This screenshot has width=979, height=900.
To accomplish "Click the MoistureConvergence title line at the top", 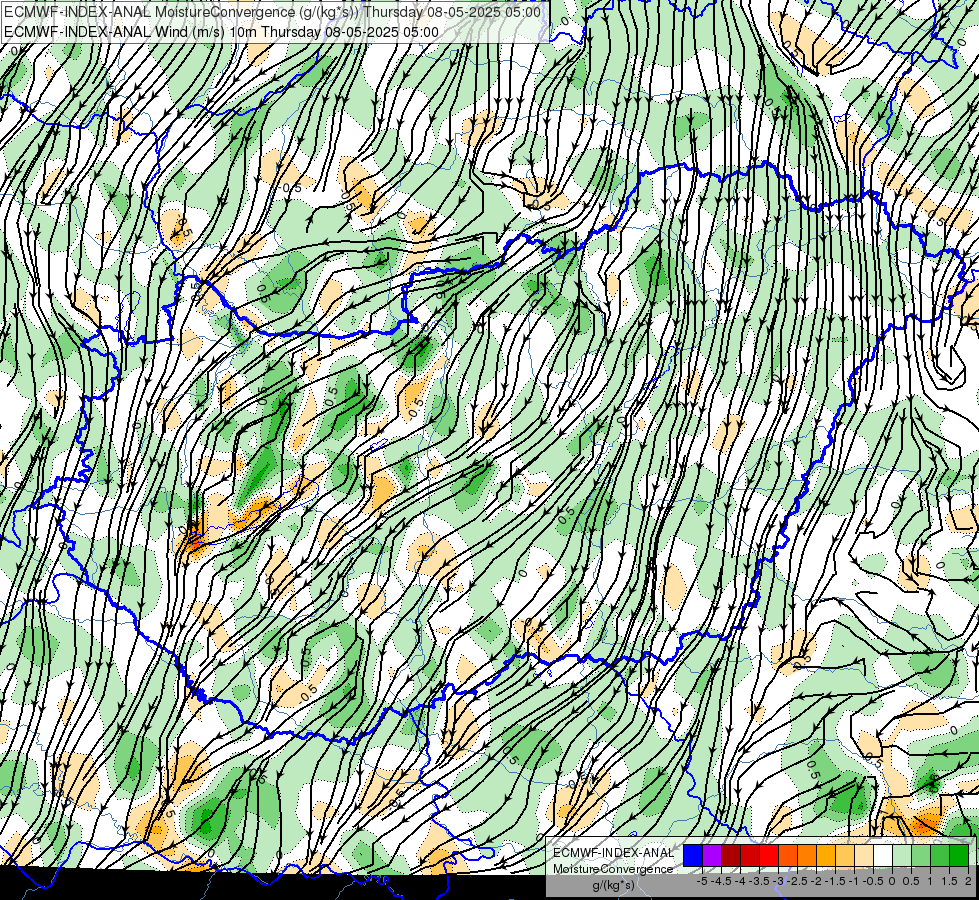I will (x=272, y=12).
